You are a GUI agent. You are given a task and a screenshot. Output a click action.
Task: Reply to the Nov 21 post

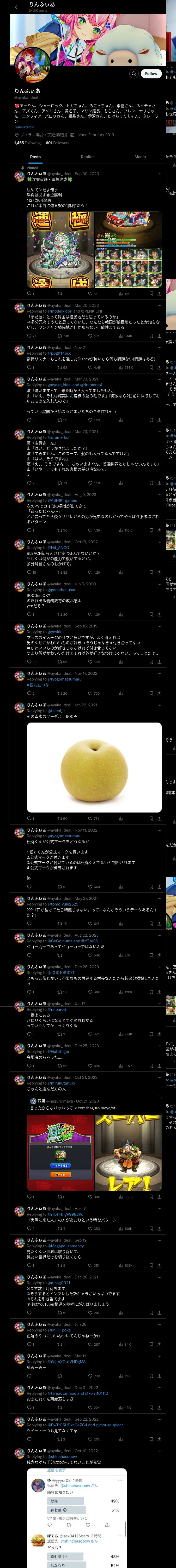coord(29,368)
